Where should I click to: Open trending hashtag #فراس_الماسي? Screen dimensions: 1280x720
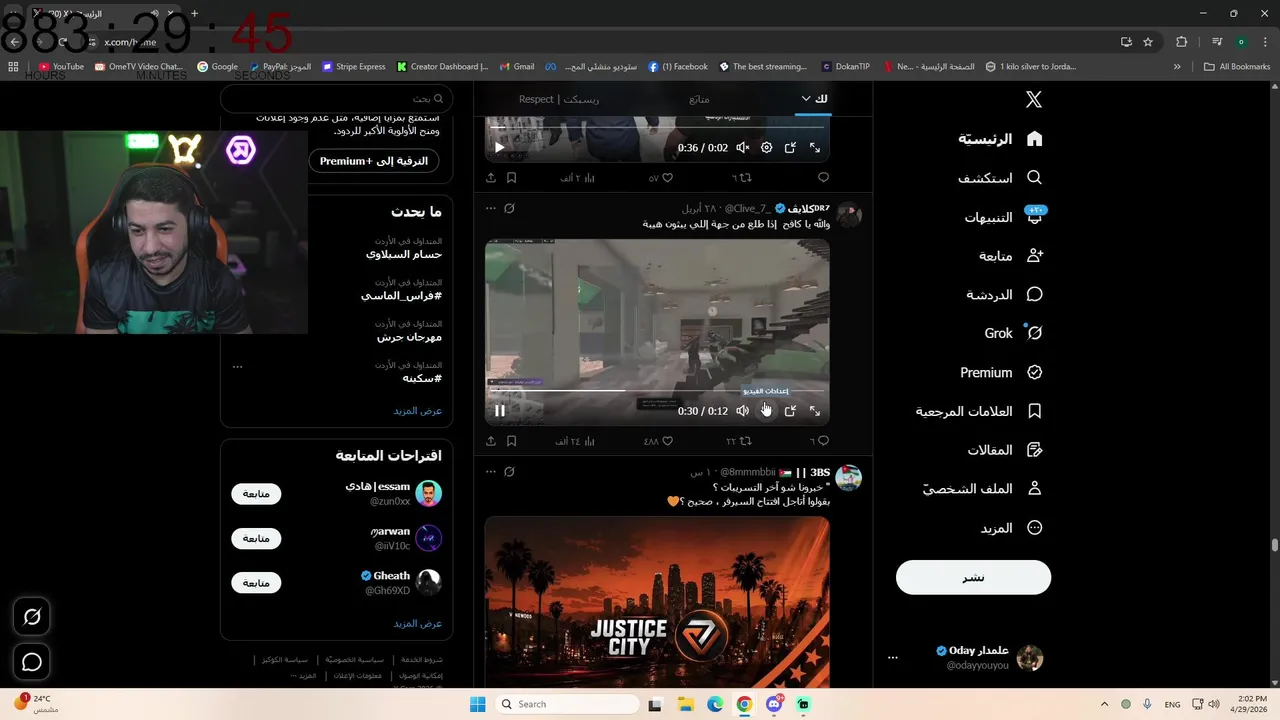pos(401,296)
